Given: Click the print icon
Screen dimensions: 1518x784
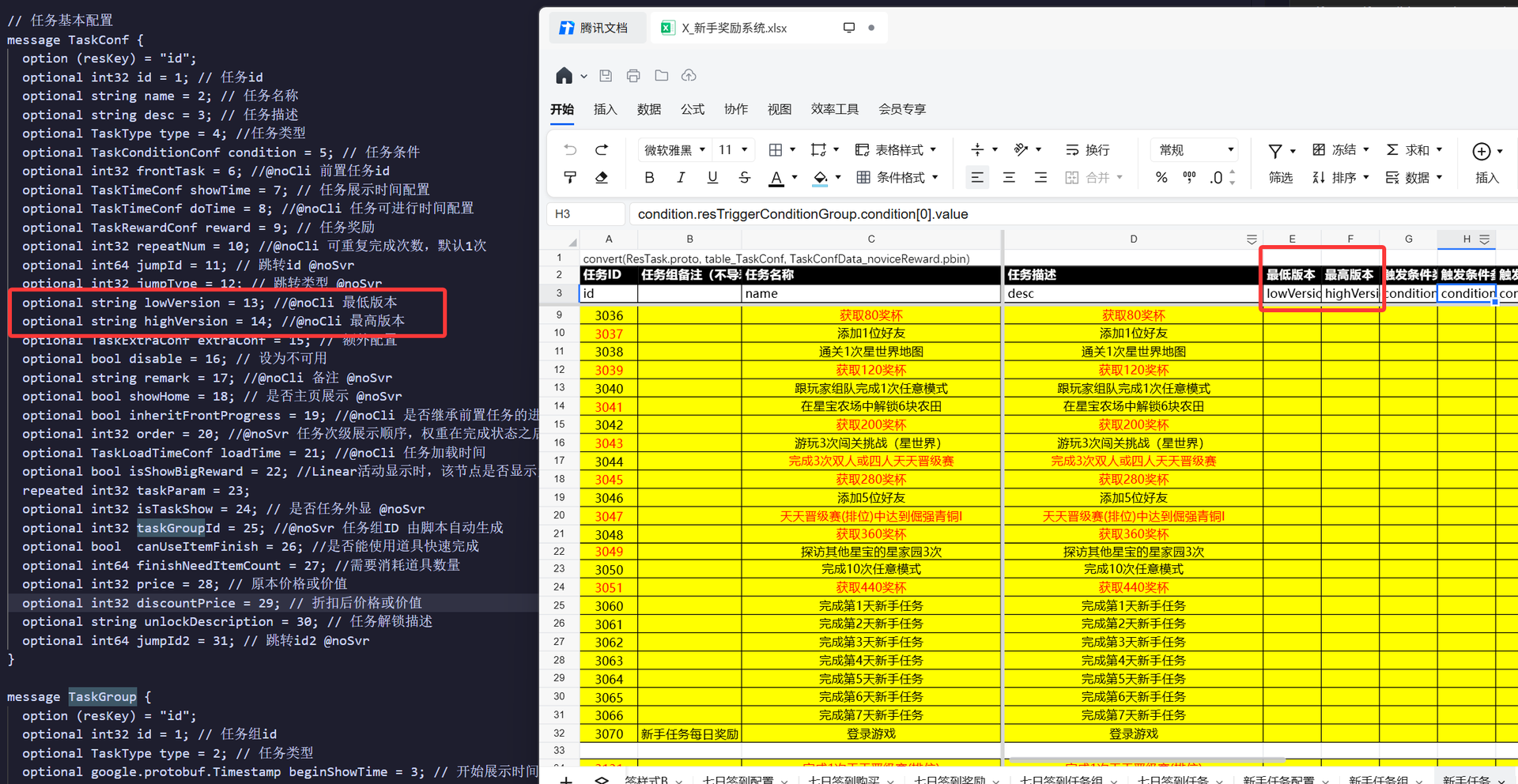Looking at the screenshot, I should pyautogui.click(x=633, y=76).
